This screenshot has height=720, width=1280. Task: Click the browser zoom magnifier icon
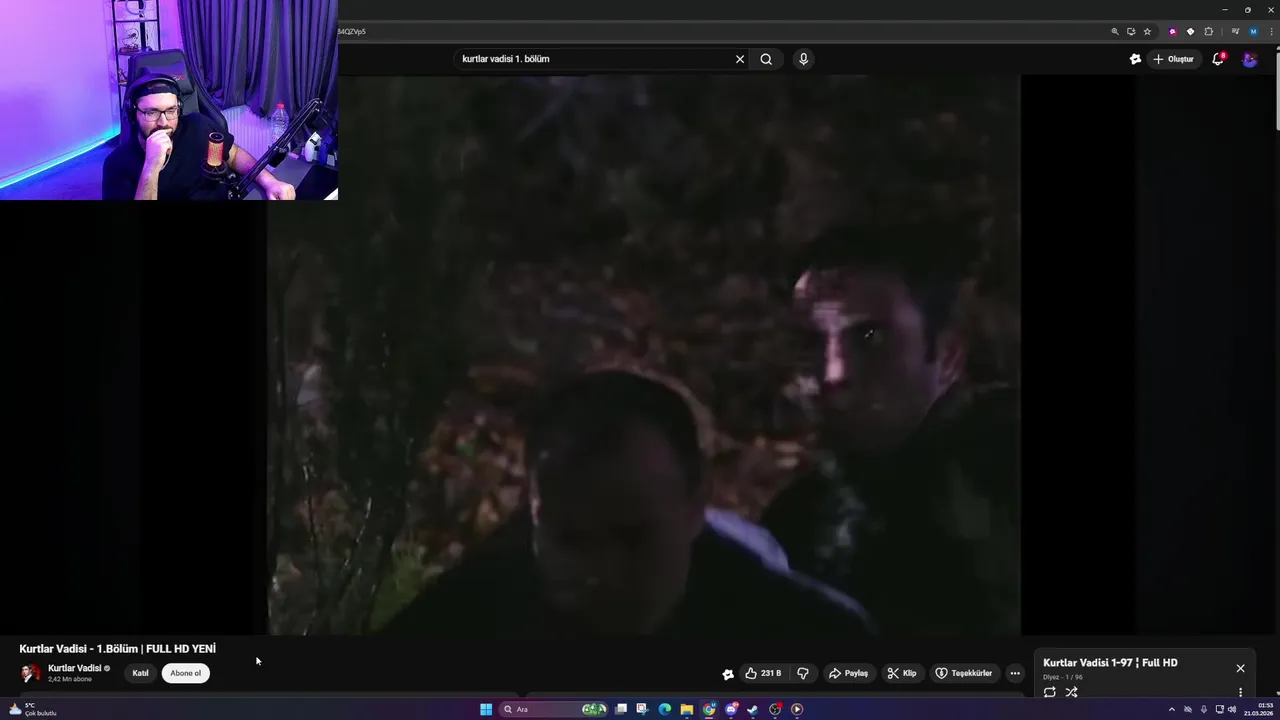1115,32
